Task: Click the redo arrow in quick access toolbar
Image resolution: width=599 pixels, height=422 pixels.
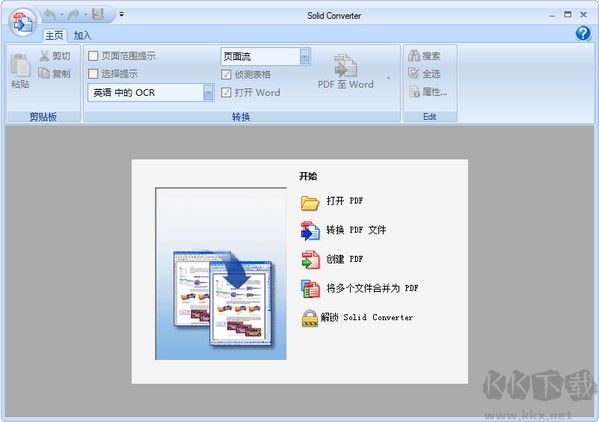Action: [73, 15]
